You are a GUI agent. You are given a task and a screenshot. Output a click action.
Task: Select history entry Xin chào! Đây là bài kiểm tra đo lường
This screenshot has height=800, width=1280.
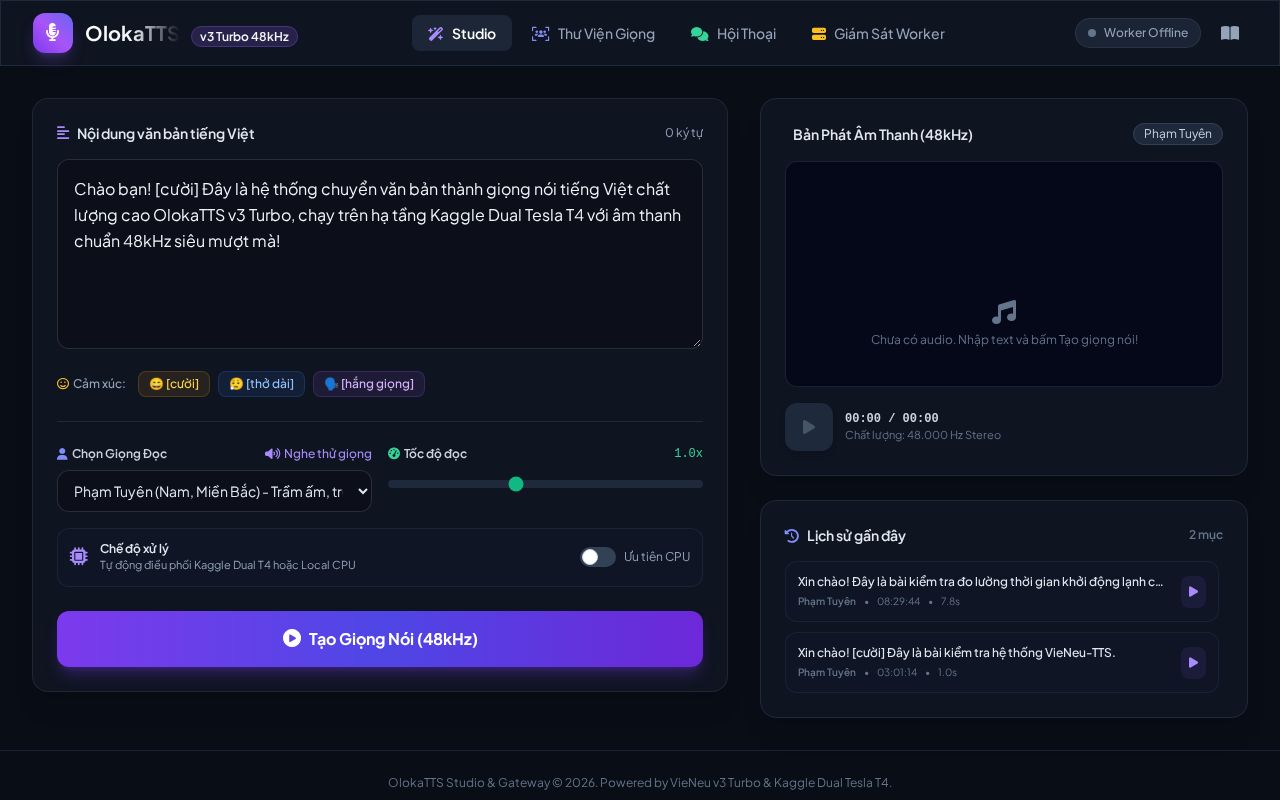(1002, 592)
